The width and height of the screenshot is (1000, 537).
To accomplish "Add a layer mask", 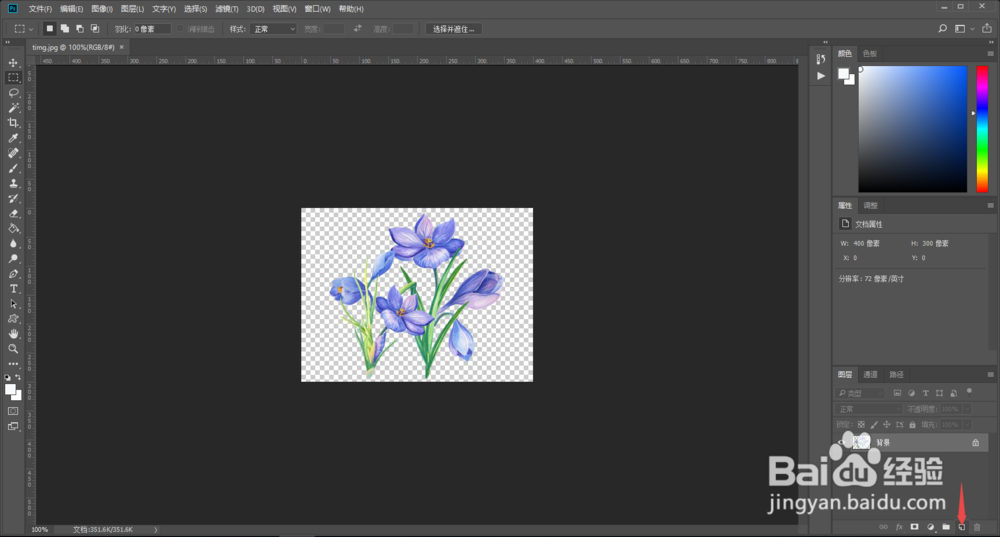I will 915,527.
